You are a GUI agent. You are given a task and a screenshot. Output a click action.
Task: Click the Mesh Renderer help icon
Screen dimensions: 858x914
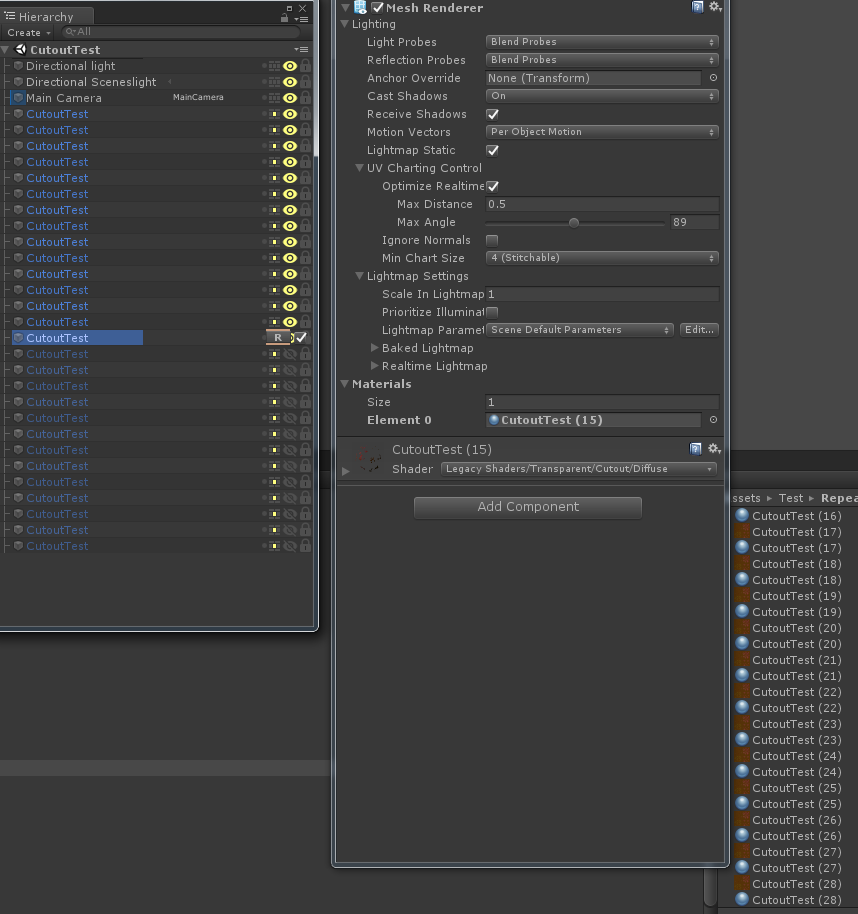pos(698,7)
